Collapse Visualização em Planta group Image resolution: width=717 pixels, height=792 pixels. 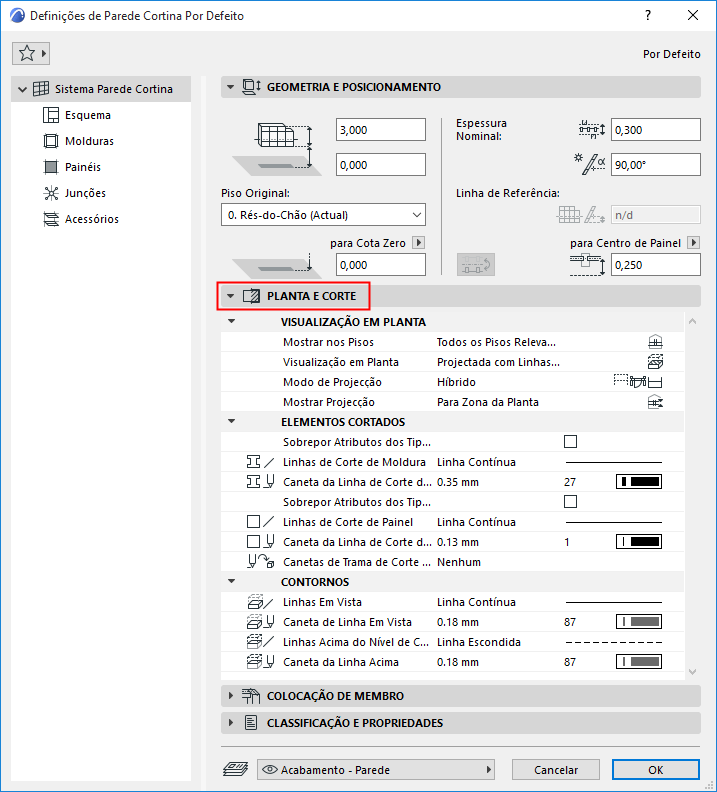[x=232, y=321]
